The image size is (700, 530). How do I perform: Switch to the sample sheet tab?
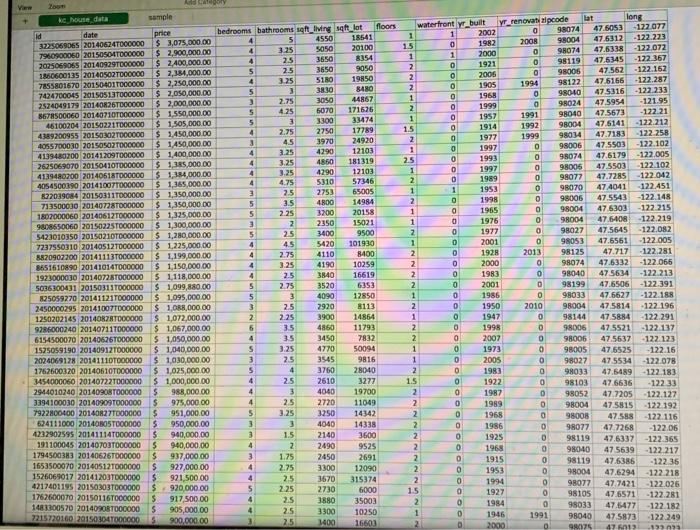(x=160, y=17)
